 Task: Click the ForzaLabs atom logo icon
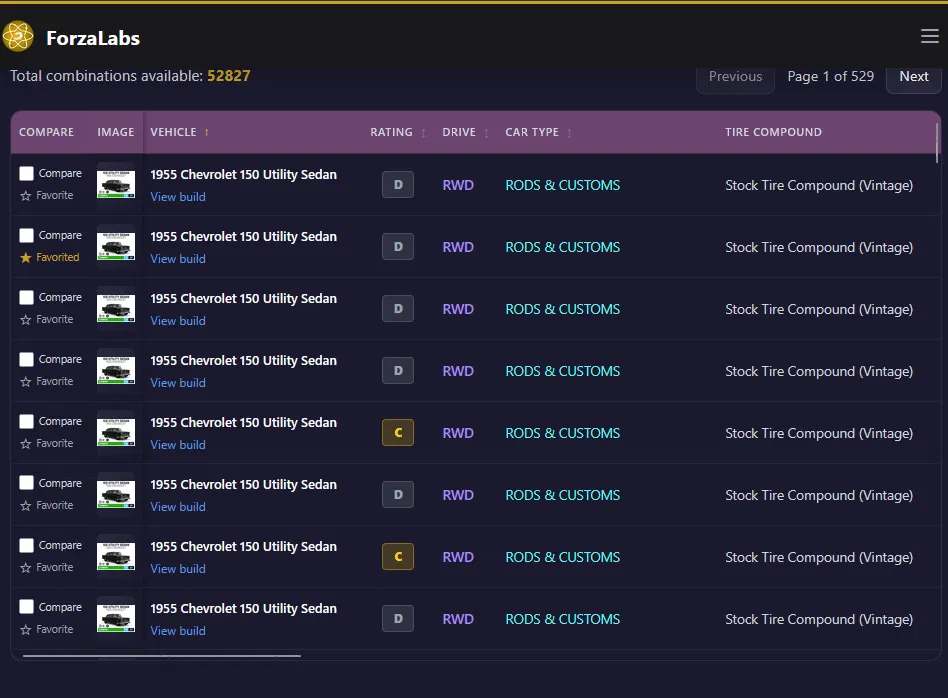pos(18,37)
